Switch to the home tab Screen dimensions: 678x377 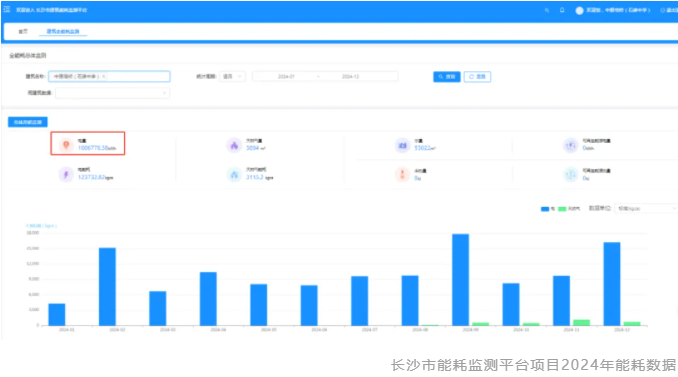point(23,32)
